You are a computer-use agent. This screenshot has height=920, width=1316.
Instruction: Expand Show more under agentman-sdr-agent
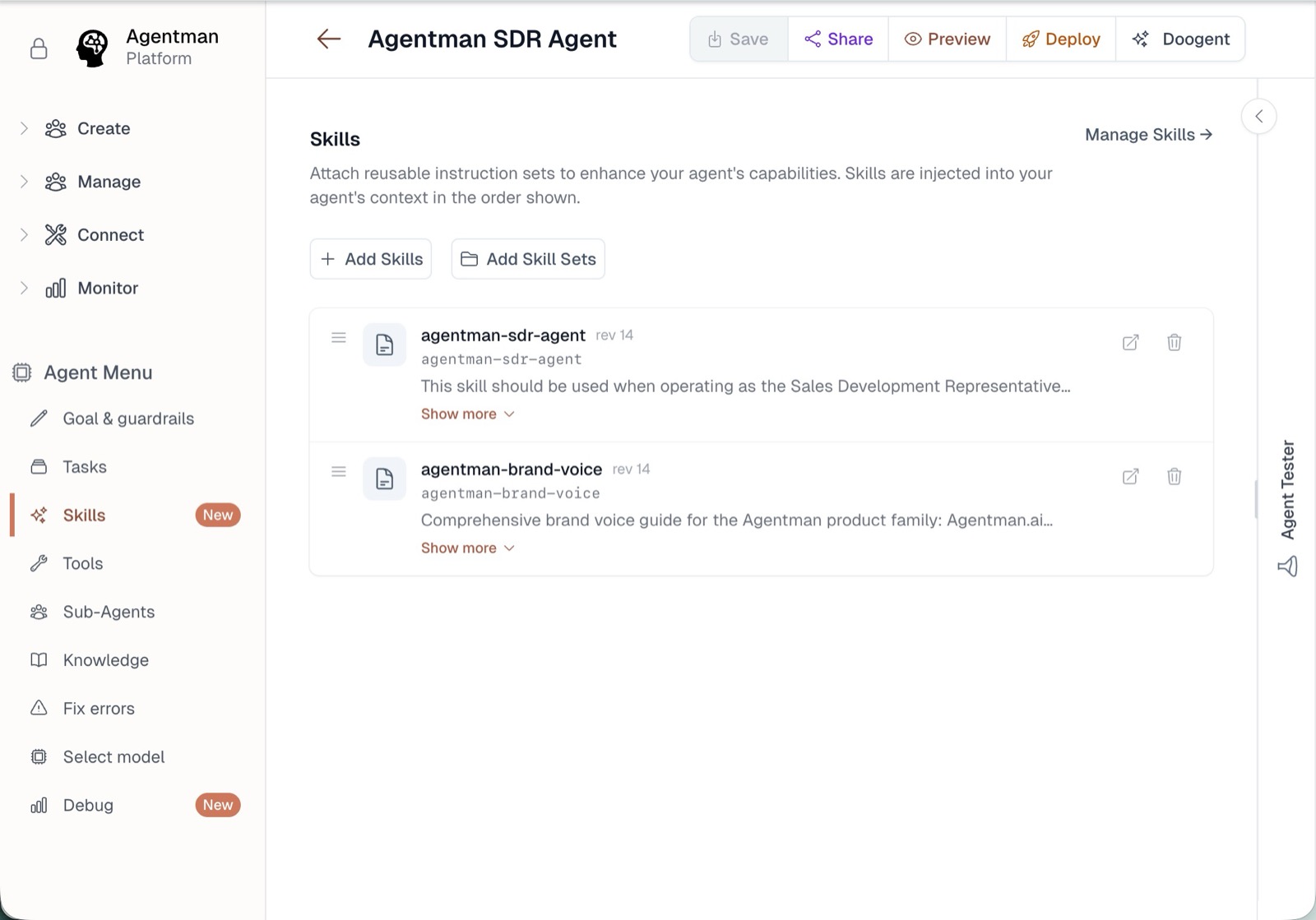[x=467, y=414]
